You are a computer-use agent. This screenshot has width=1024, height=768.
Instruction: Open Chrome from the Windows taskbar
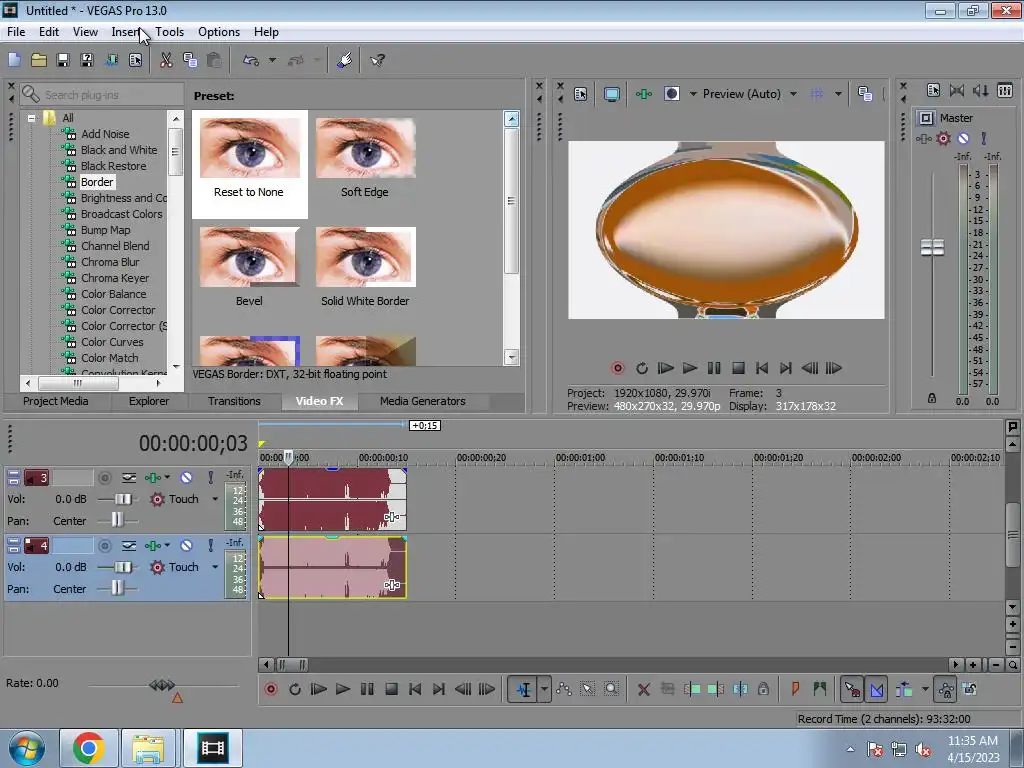pos(88,748)
